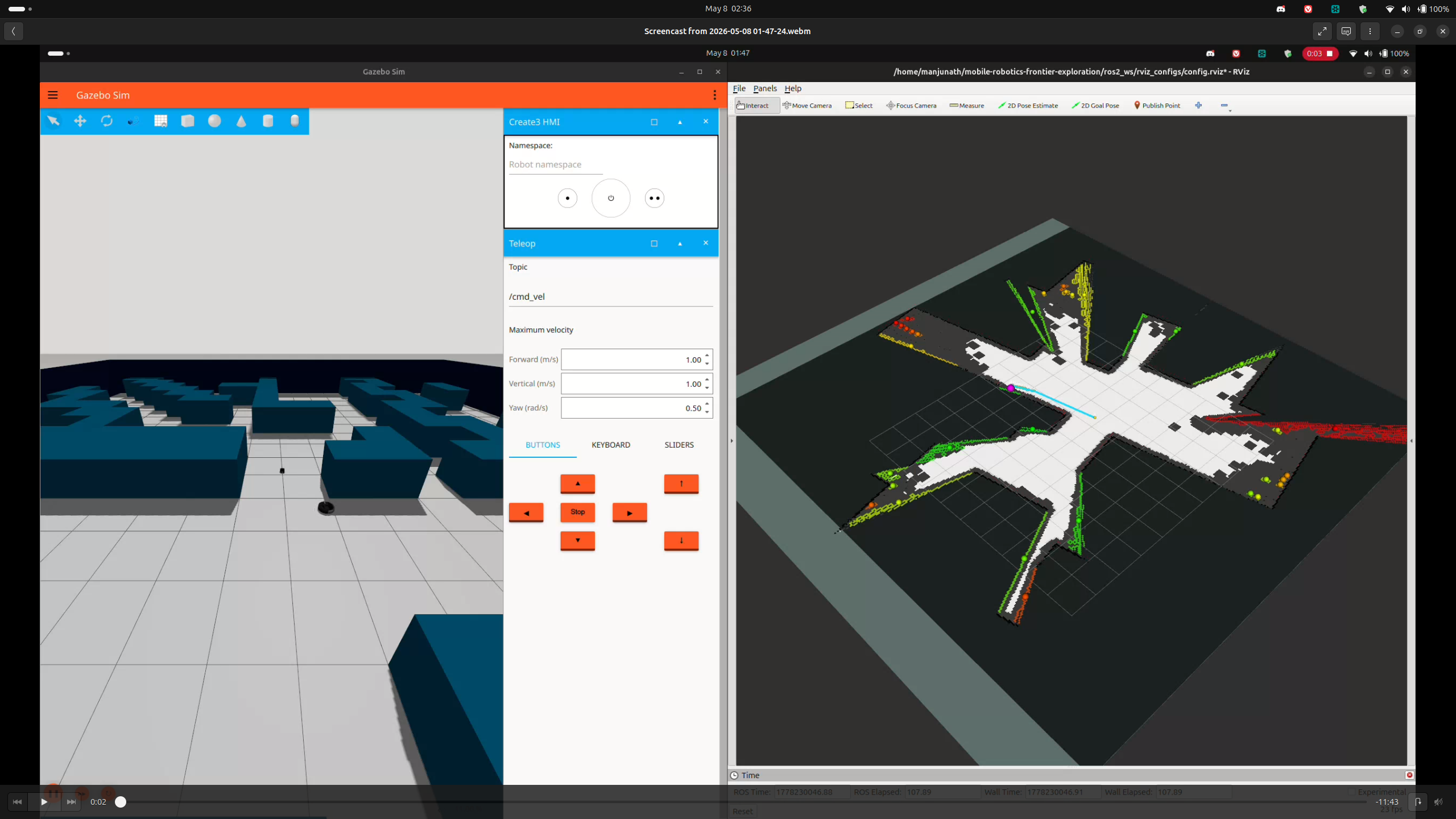Screen dimensions: 1456x819
Task: Click the grid icon in Gazebo toolbar
Action: click(x=161, y=121)
